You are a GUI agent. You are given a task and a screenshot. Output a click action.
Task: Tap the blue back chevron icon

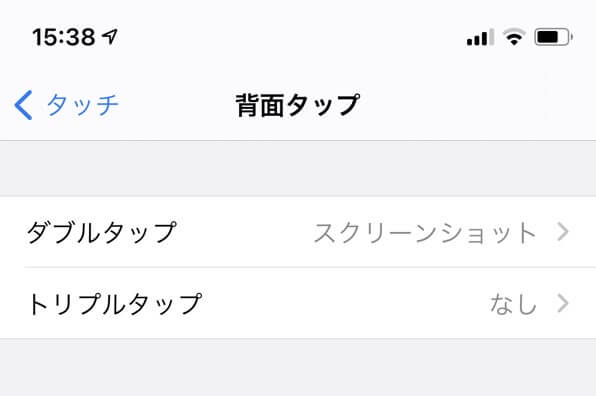pyautogui.click(x=24, y=105)
